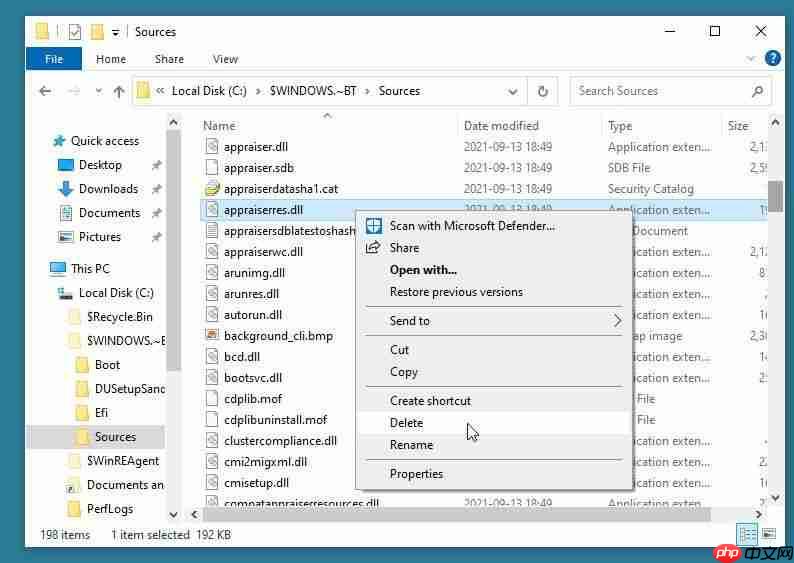The height and width of the screenshot is (563, 794).
Task: Select Scan with Microsoft Defender
Action: (494, 226)
